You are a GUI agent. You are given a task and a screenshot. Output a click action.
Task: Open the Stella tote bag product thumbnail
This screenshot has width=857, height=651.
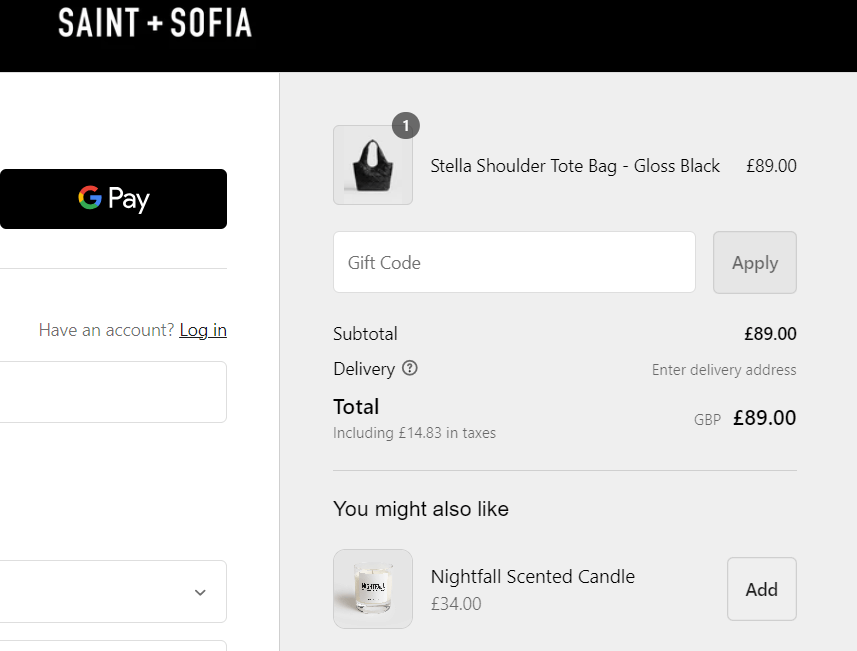click(372, 165)
